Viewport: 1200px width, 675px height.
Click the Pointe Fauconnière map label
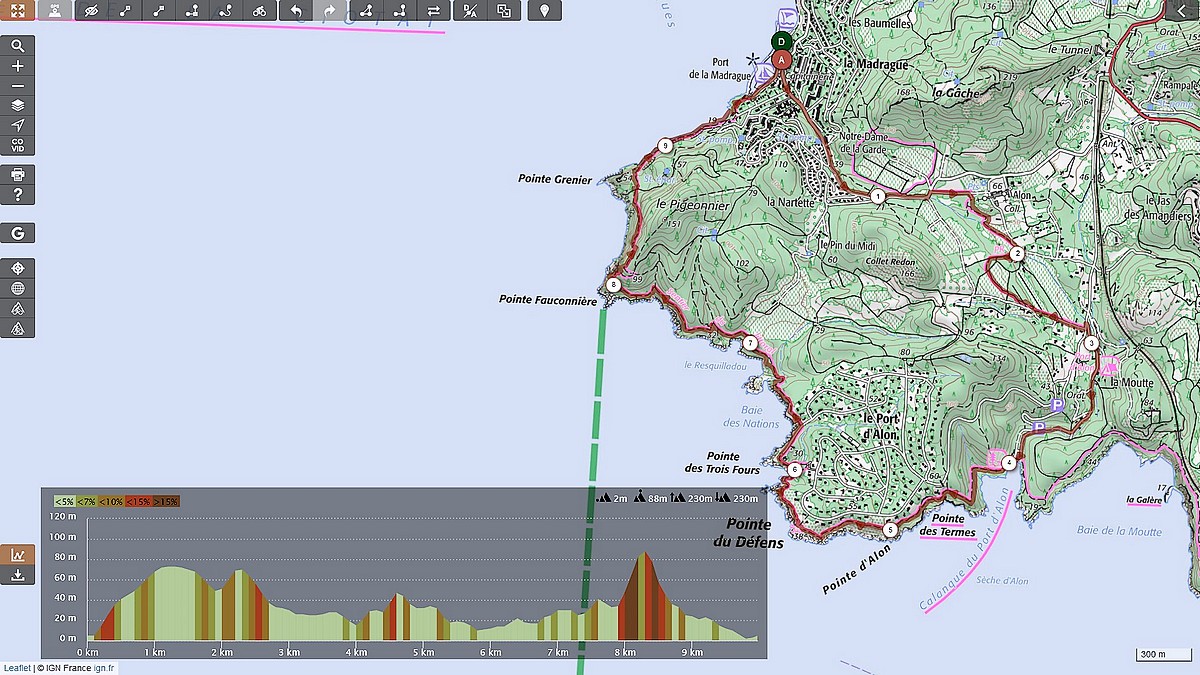(548, 299)
